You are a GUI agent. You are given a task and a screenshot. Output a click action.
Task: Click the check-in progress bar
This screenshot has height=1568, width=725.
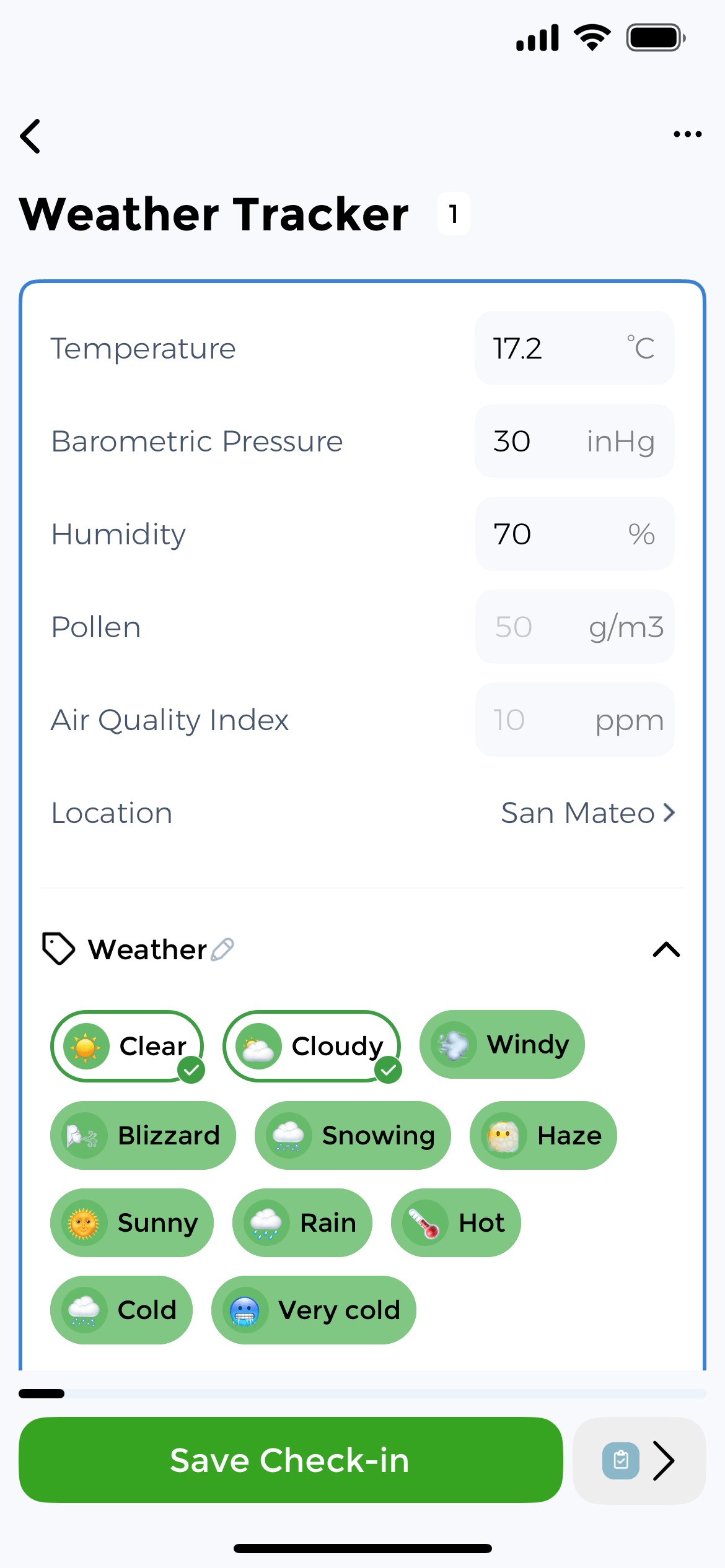362,1393
